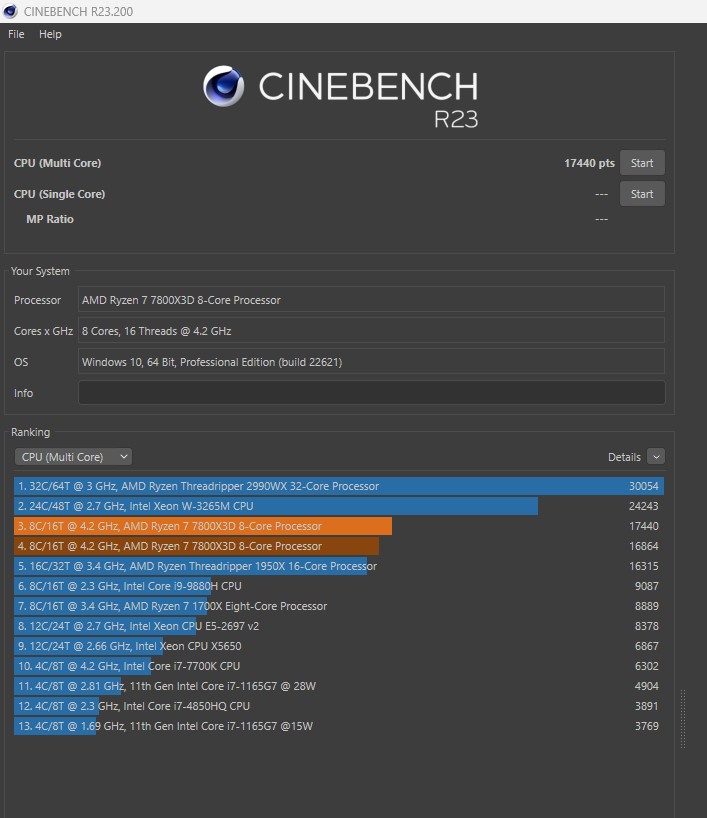
Task: Select the Intel Core i9-9880H ranking row
Action: pyautogui.click(x=339, y=586)
